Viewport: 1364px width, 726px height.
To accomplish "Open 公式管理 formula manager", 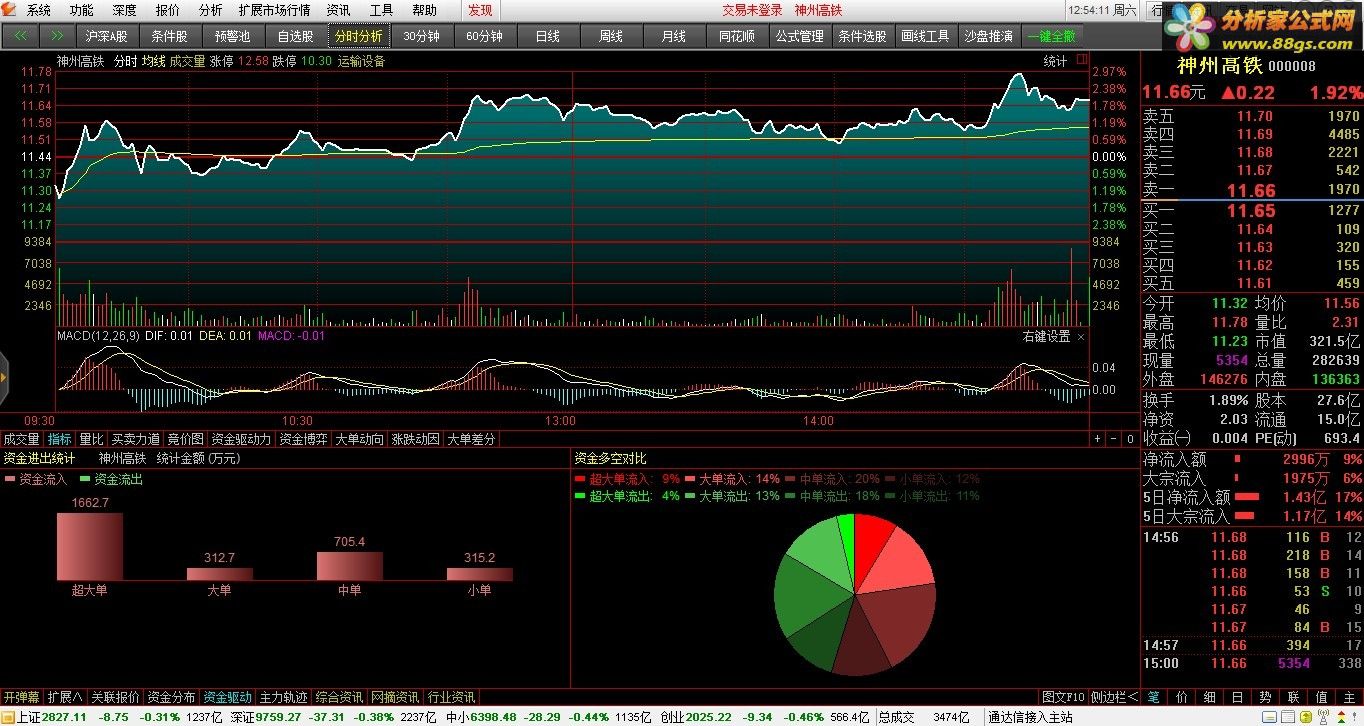I will (x=800, y=36).
